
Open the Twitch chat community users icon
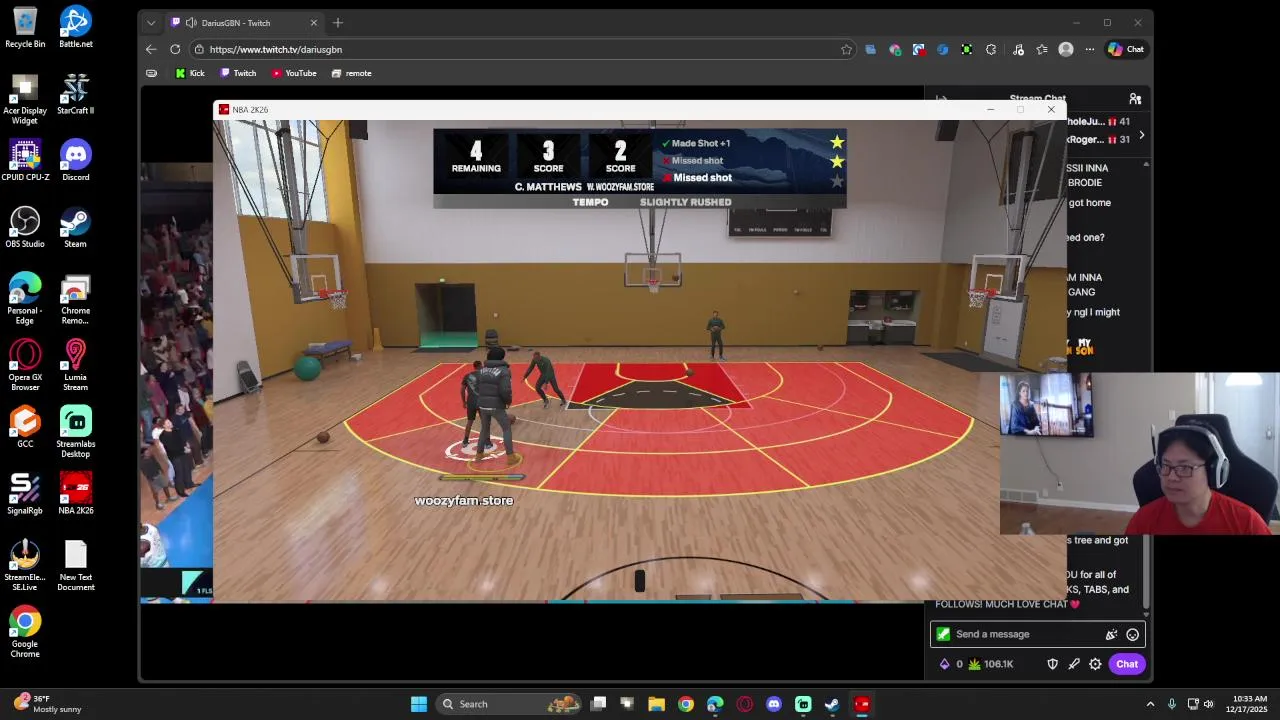[1135, 99]
